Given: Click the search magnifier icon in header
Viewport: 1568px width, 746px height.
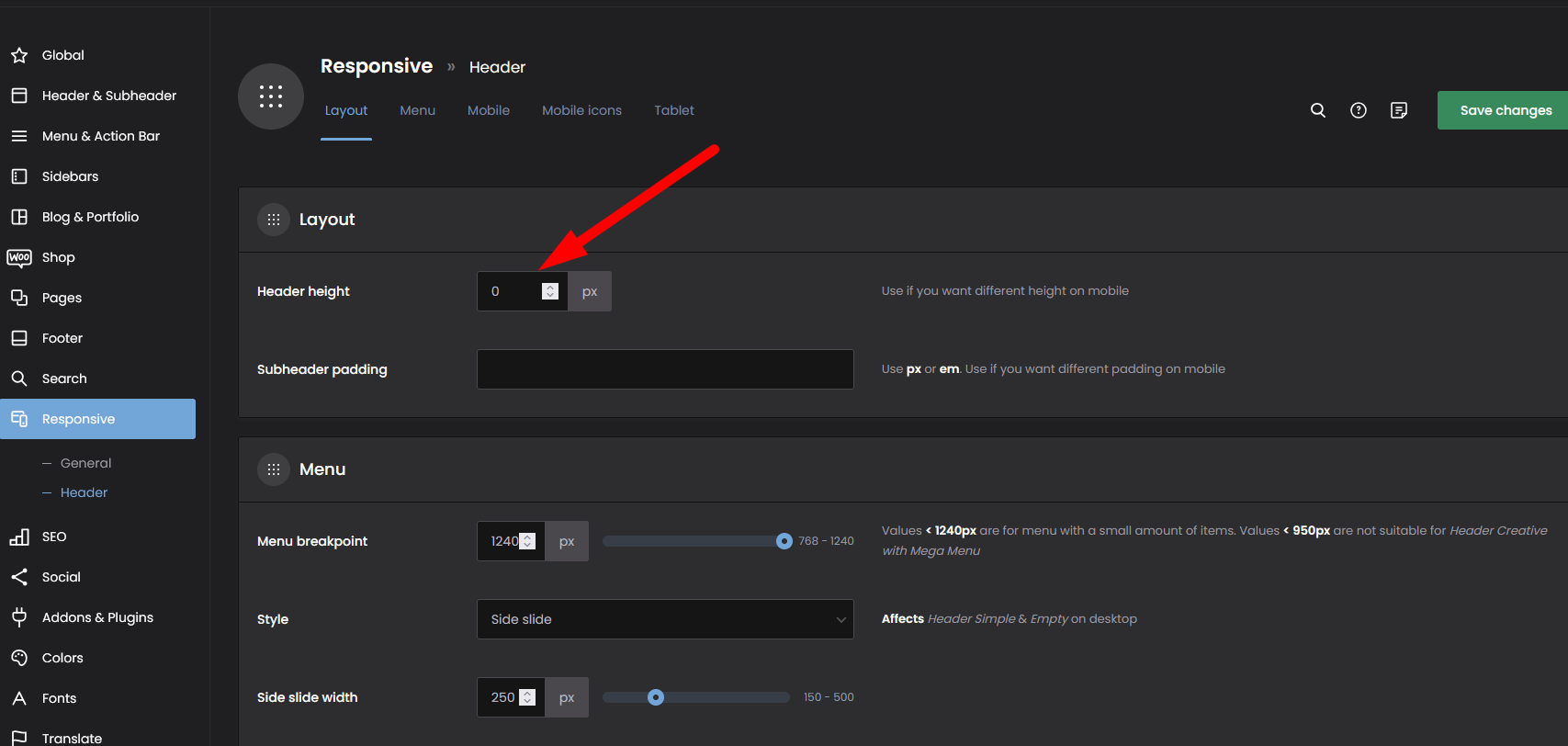Looking at the screenshot, I should (1317, 110).
